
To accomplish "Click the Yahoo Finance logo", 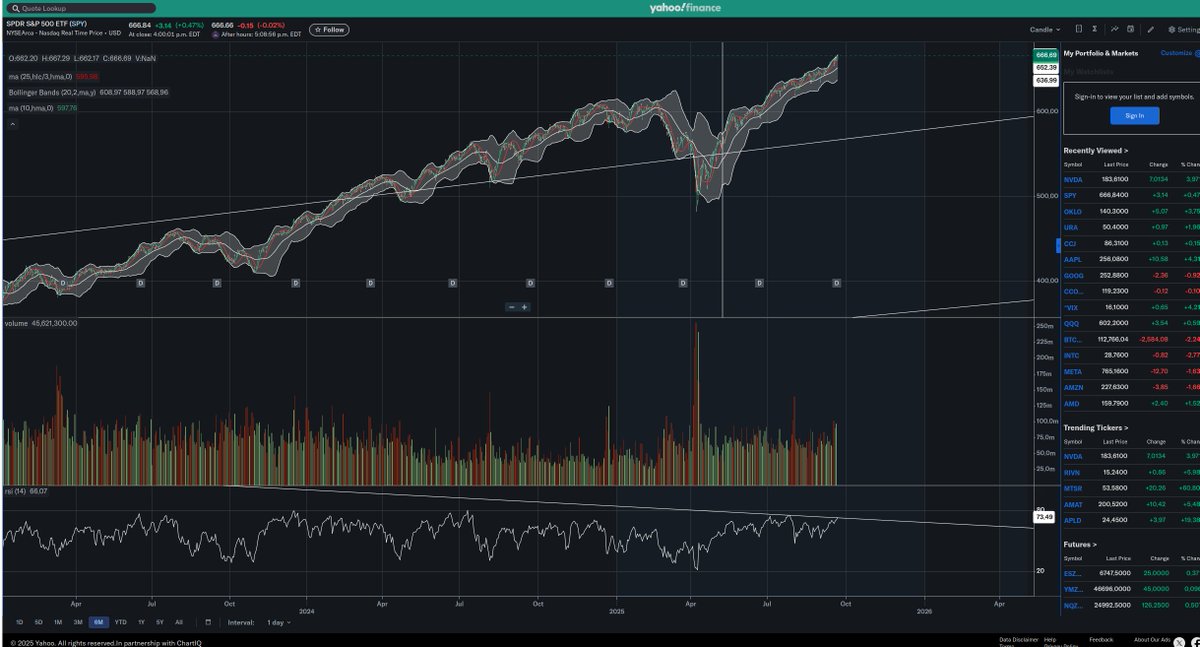I will point(685,8).
